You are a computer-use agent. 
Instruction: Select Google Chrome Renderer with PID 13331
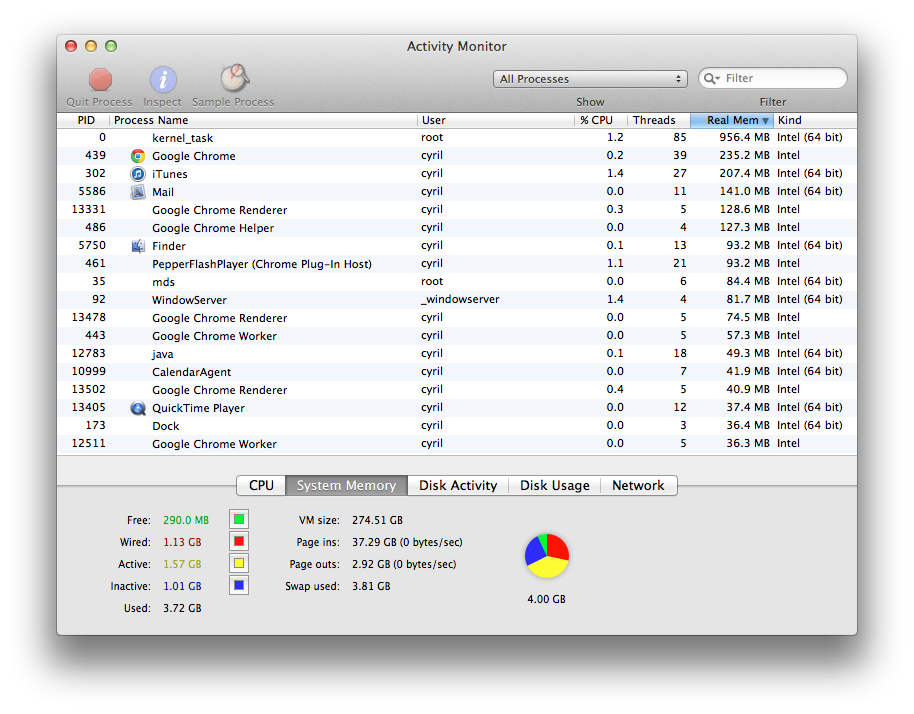tap(457, 210)
